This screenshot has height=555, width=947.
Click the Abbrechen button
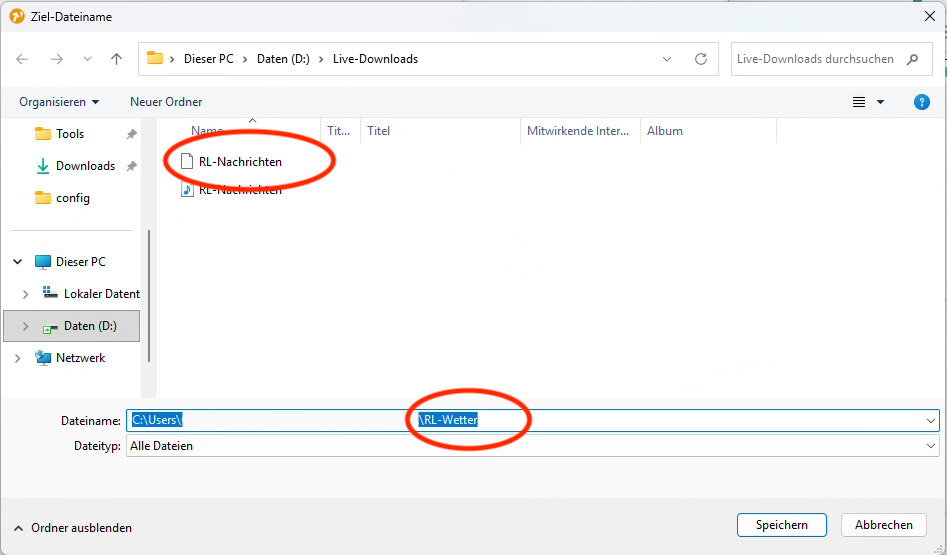pos(883,525)
